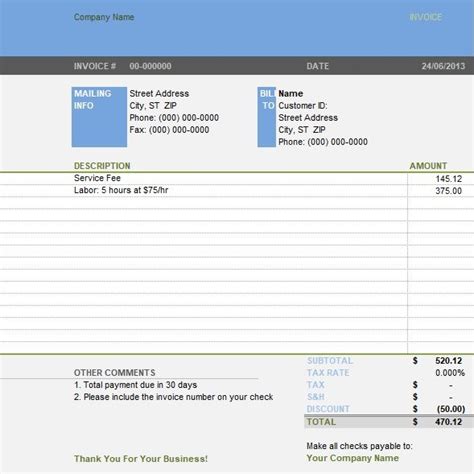Click the invoice number 00-000000 field

click(x=150, y=66)
